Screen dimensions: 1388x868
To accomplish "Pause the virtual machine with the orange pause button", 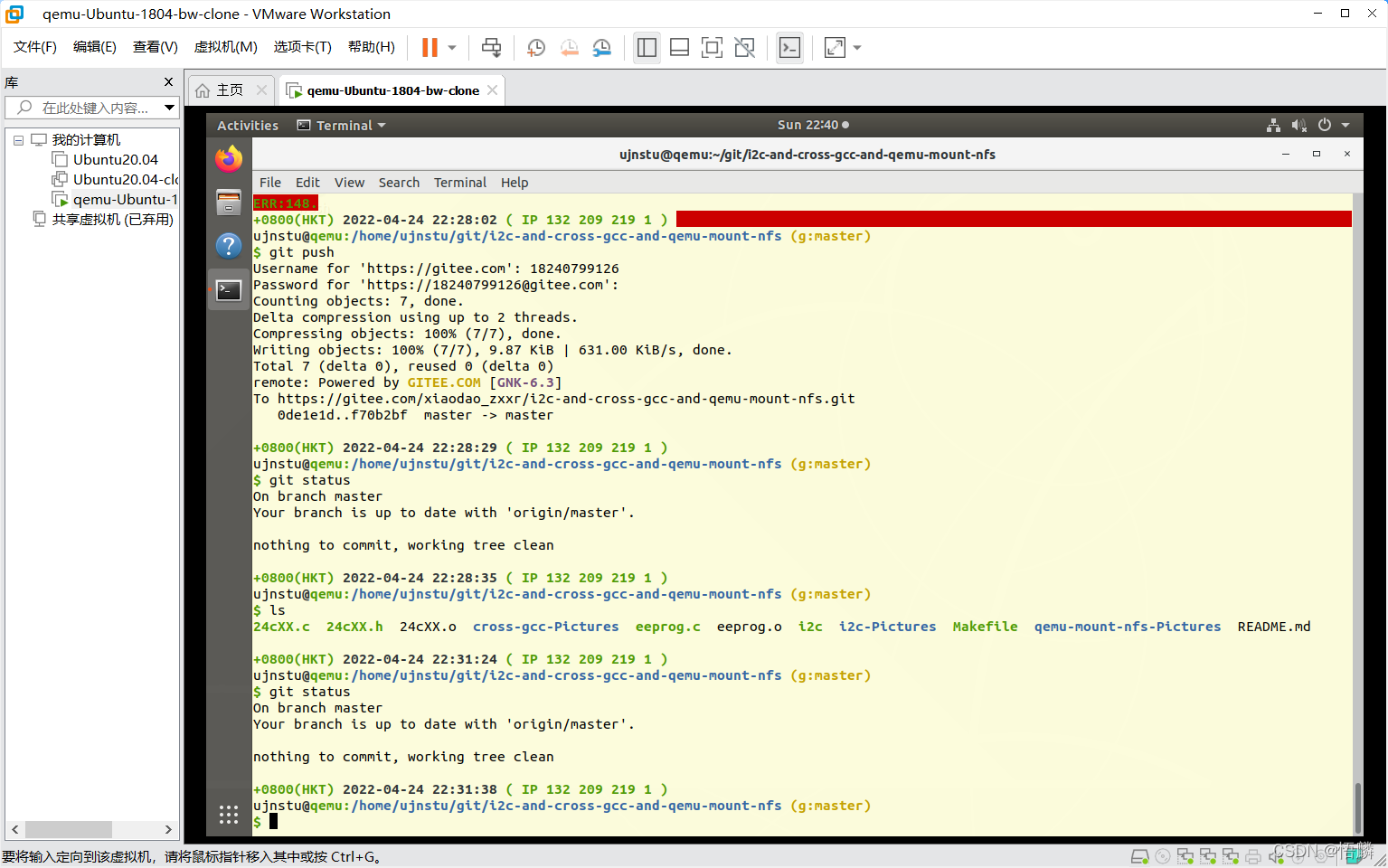I will [430, 48].
